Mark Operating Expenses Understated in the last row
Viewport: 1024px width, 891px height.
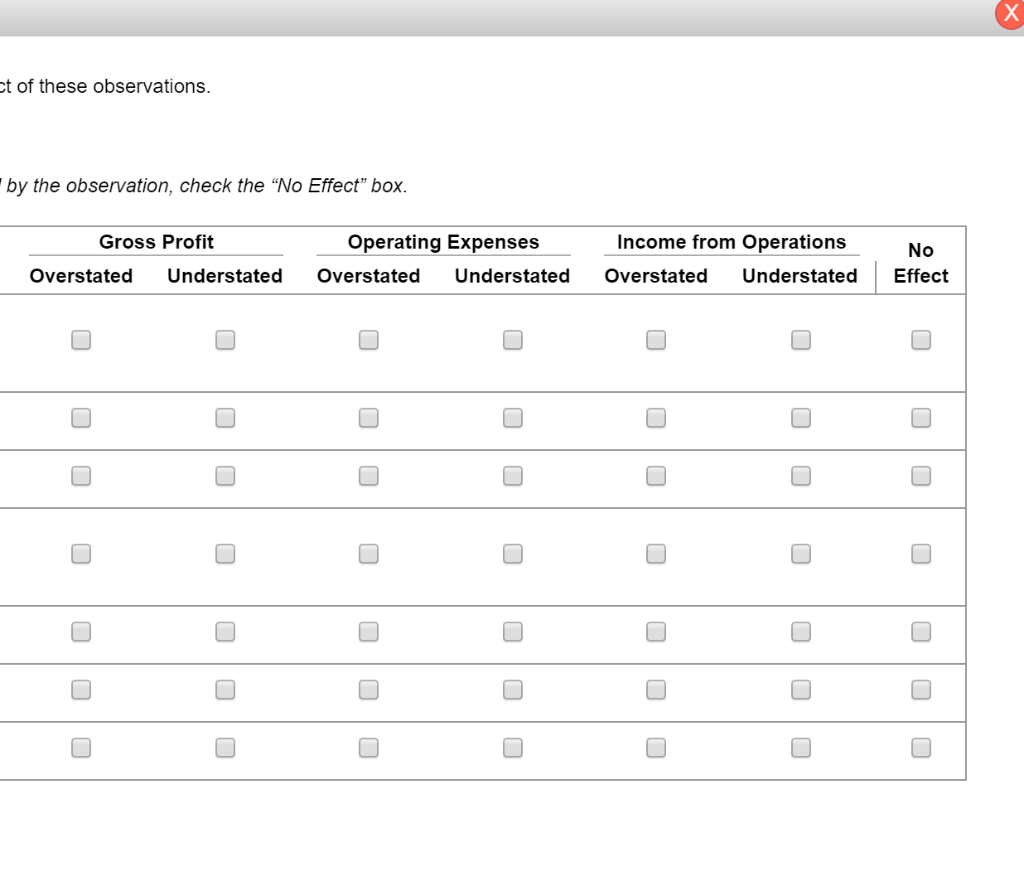[513, 747]
